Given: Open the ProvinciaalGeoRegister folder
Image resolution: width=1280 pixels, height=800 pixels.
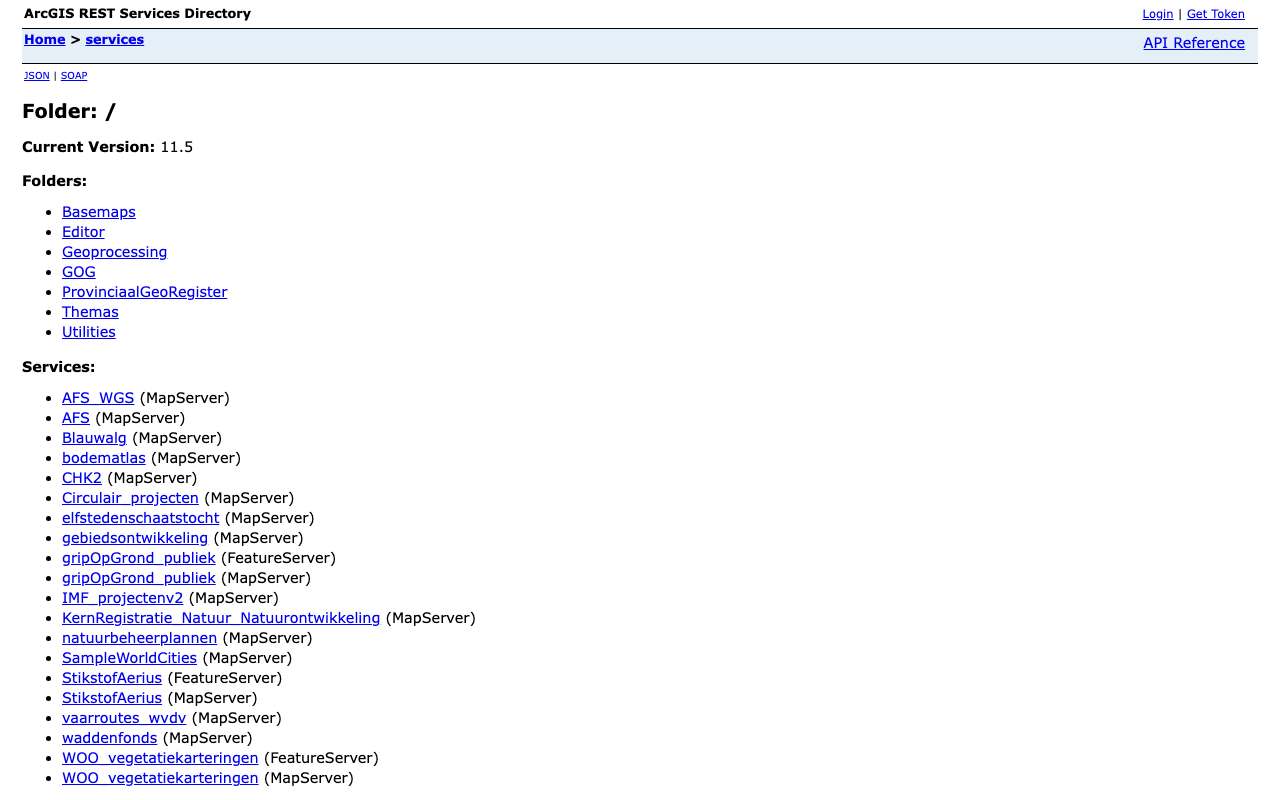Looking at the screenshot, I should tap(144, 292).
